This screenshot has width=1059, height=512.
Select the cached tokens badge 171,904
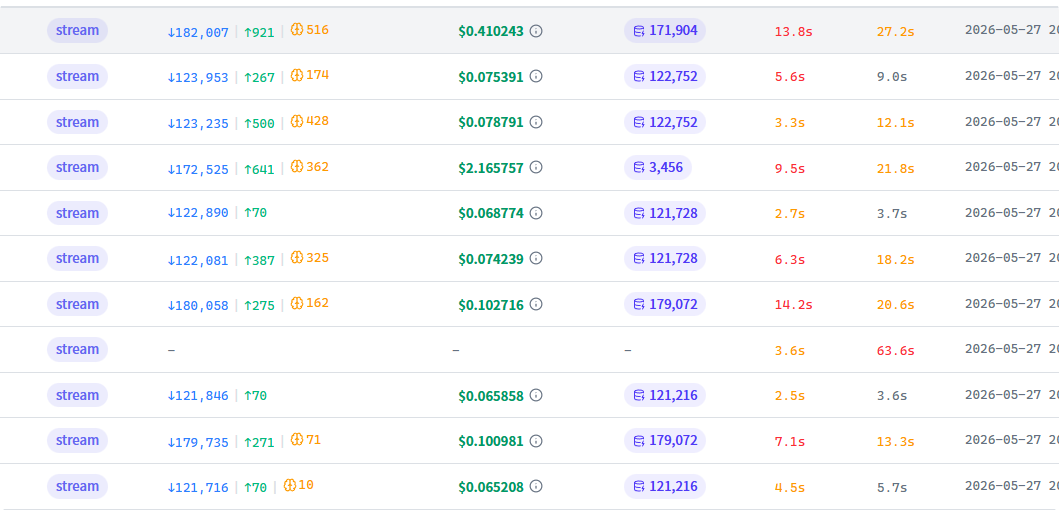(x=665, y=30)
